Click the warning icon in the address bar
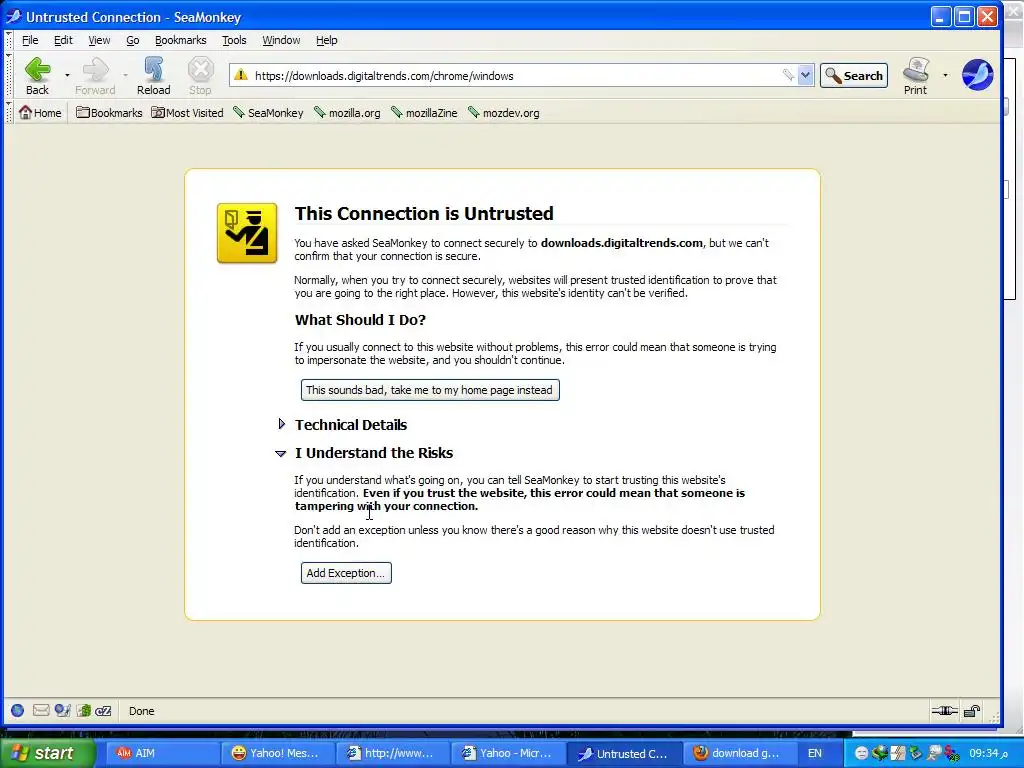 (x=241, y=75)
